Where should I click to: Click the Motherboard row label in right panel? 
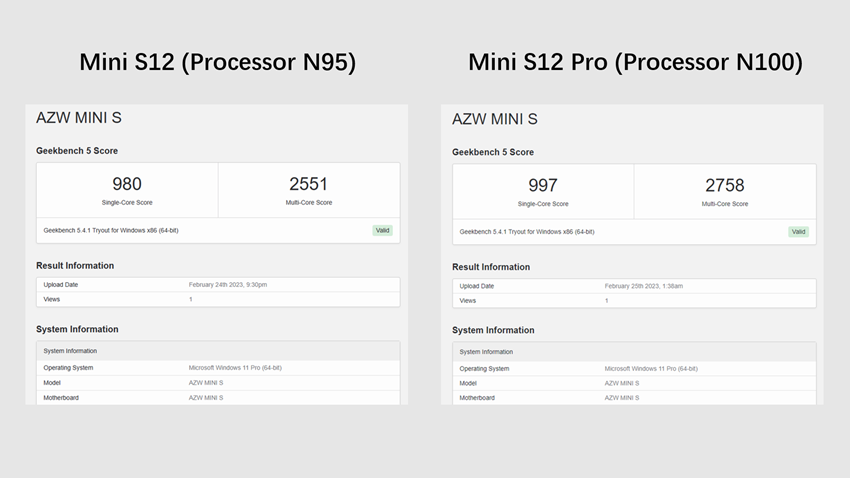pos(477,397)
